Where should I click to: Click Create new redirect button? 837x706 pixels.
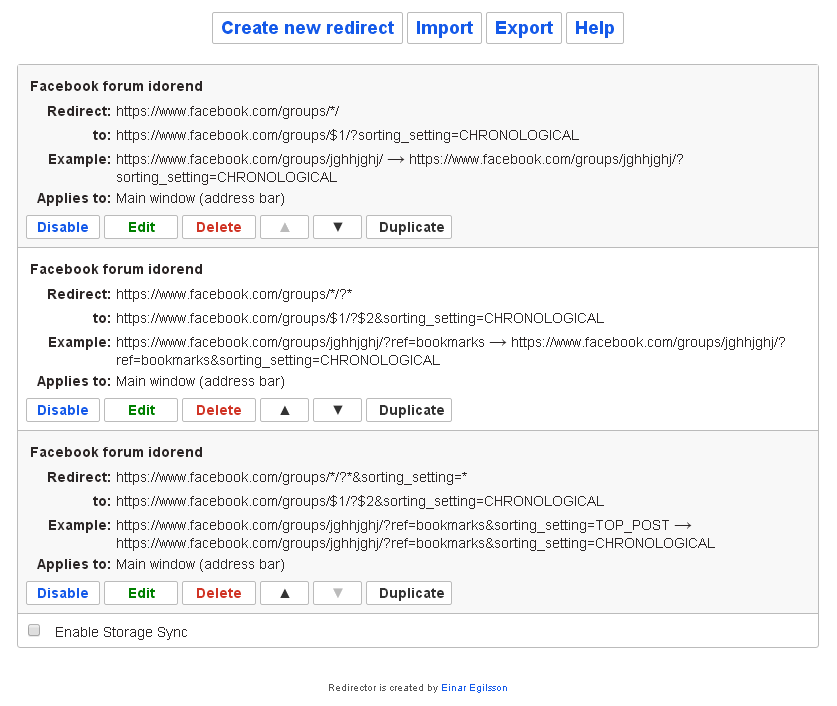tap(307, 28)
